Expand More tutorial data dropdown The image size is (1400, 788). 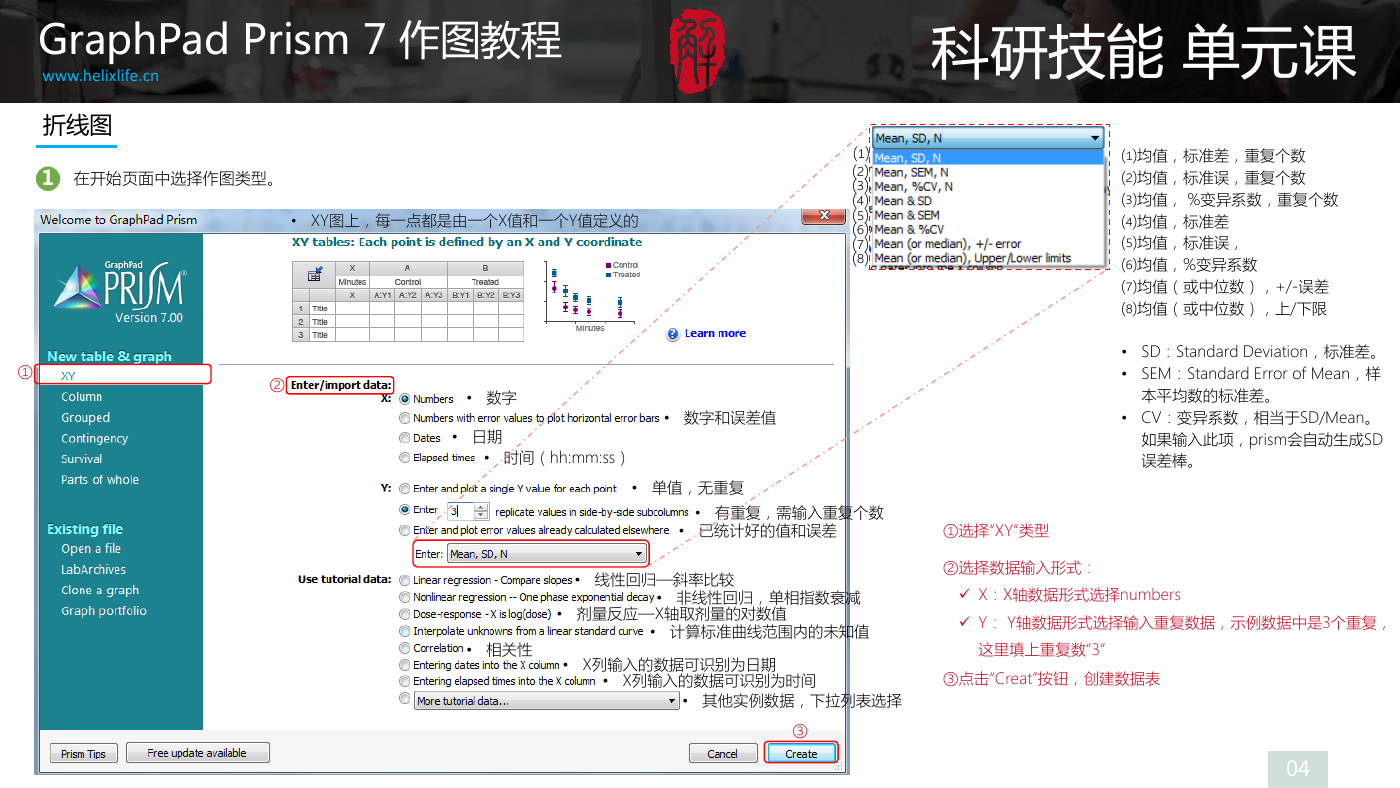(547, 701)
